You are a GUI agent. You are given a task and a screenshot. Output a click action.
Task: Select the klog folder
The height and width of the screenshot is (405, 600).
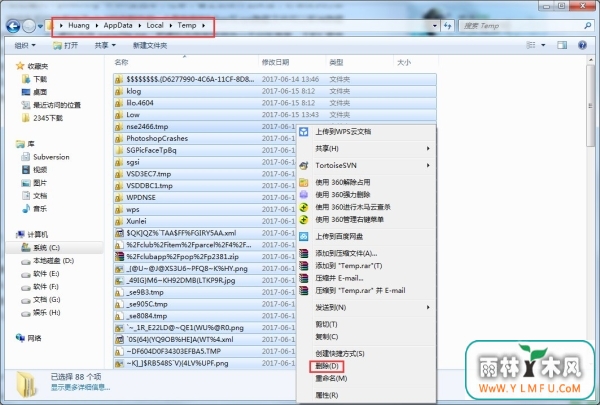pyautogui.click(x=275, y=91)
